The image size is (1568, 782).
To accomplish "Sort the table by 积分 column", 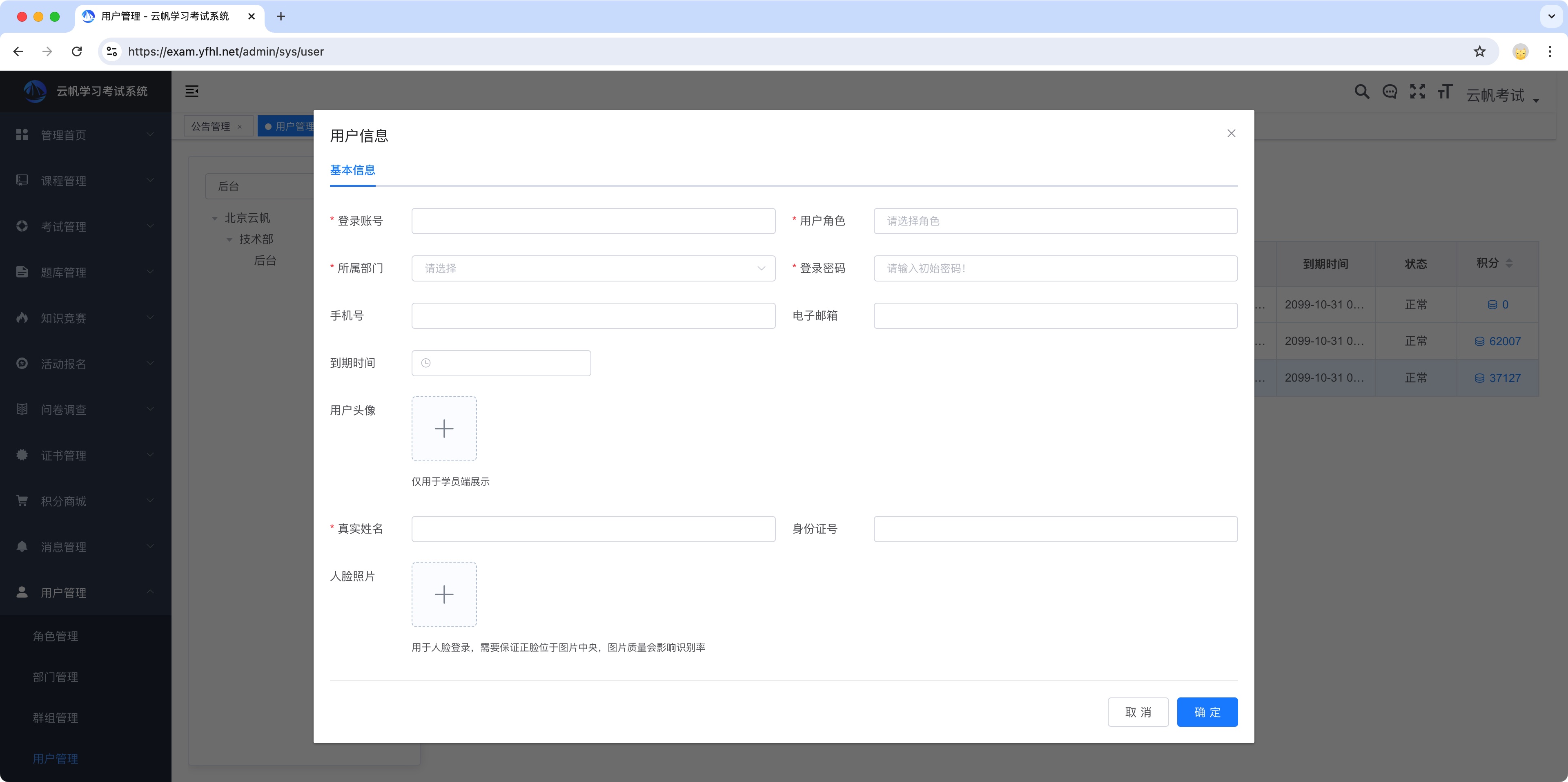I will tap(1509, 263).
